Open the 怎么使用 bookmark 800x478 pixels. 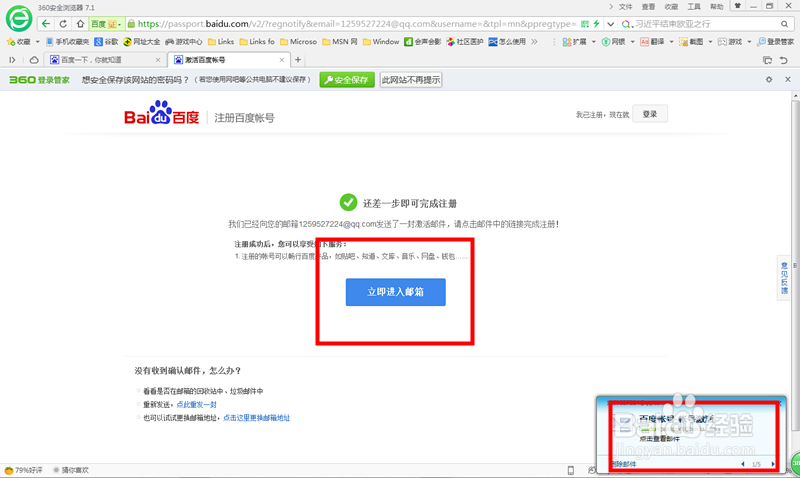pyautogui.click(x=507, y=42)
